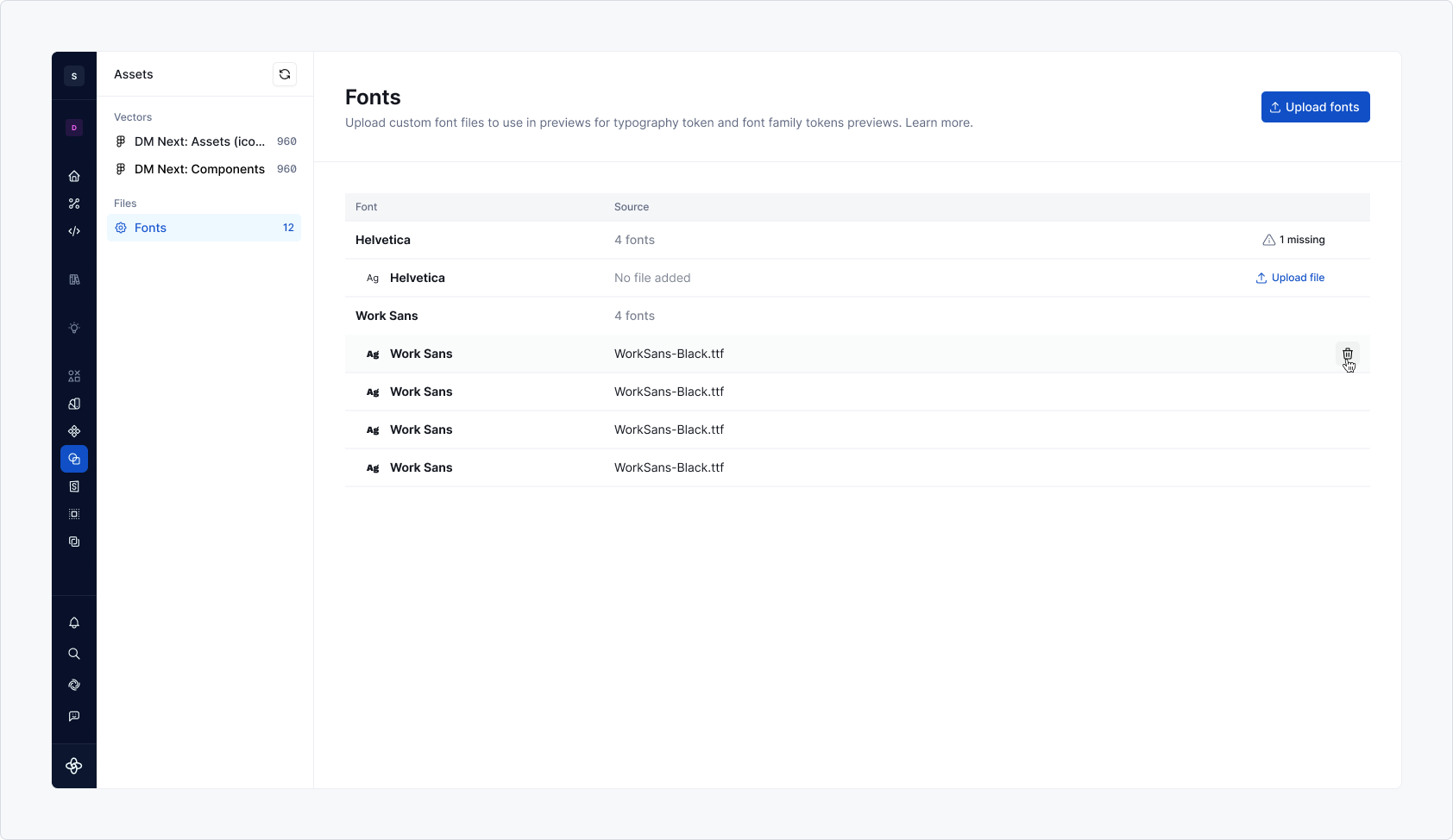The image size is (1453, 840).
Task: Click the 'No file added' text
Action: (x=652, y=278)
